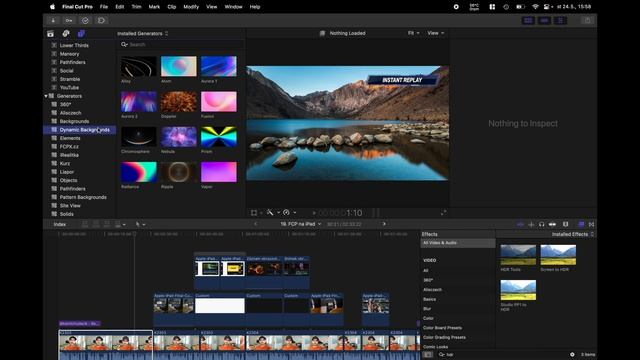Open the Libraries sidebar clapperboard icon
Image resolution: width=640 pixels, height=360 pixels.
pos(50,33)
